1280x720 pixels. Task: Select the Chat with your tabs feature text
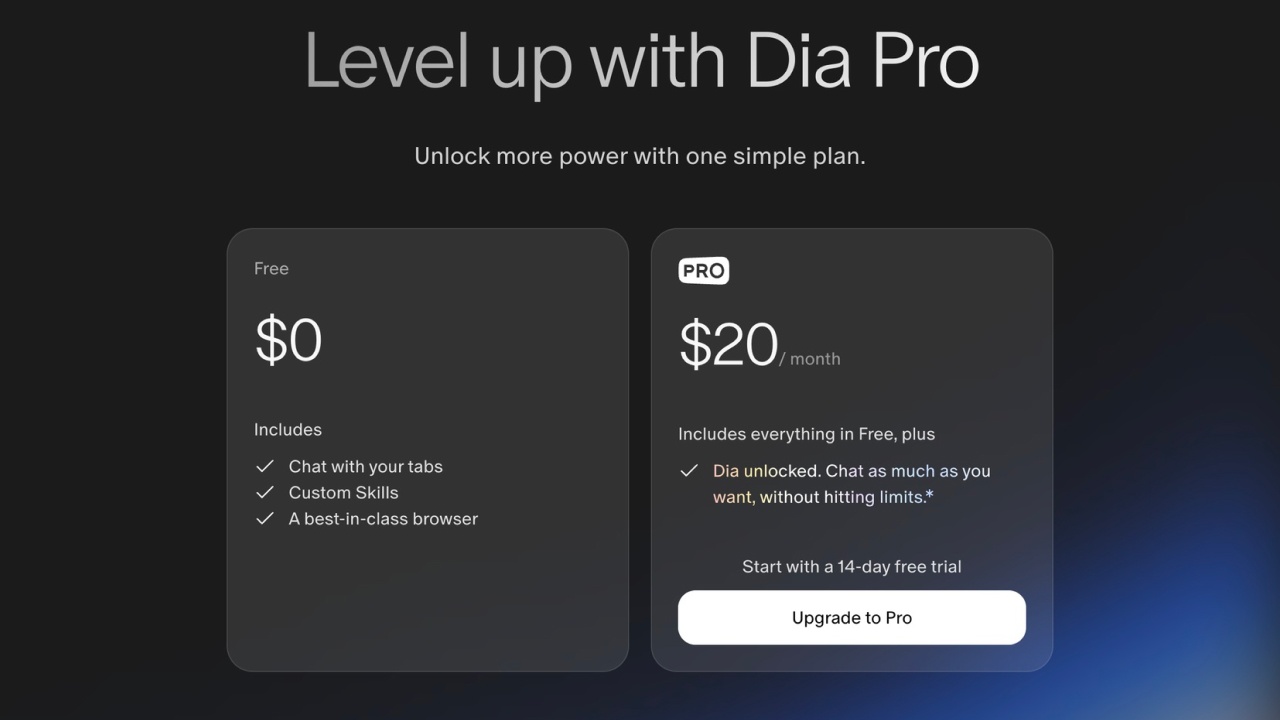[x=365, y=466]
